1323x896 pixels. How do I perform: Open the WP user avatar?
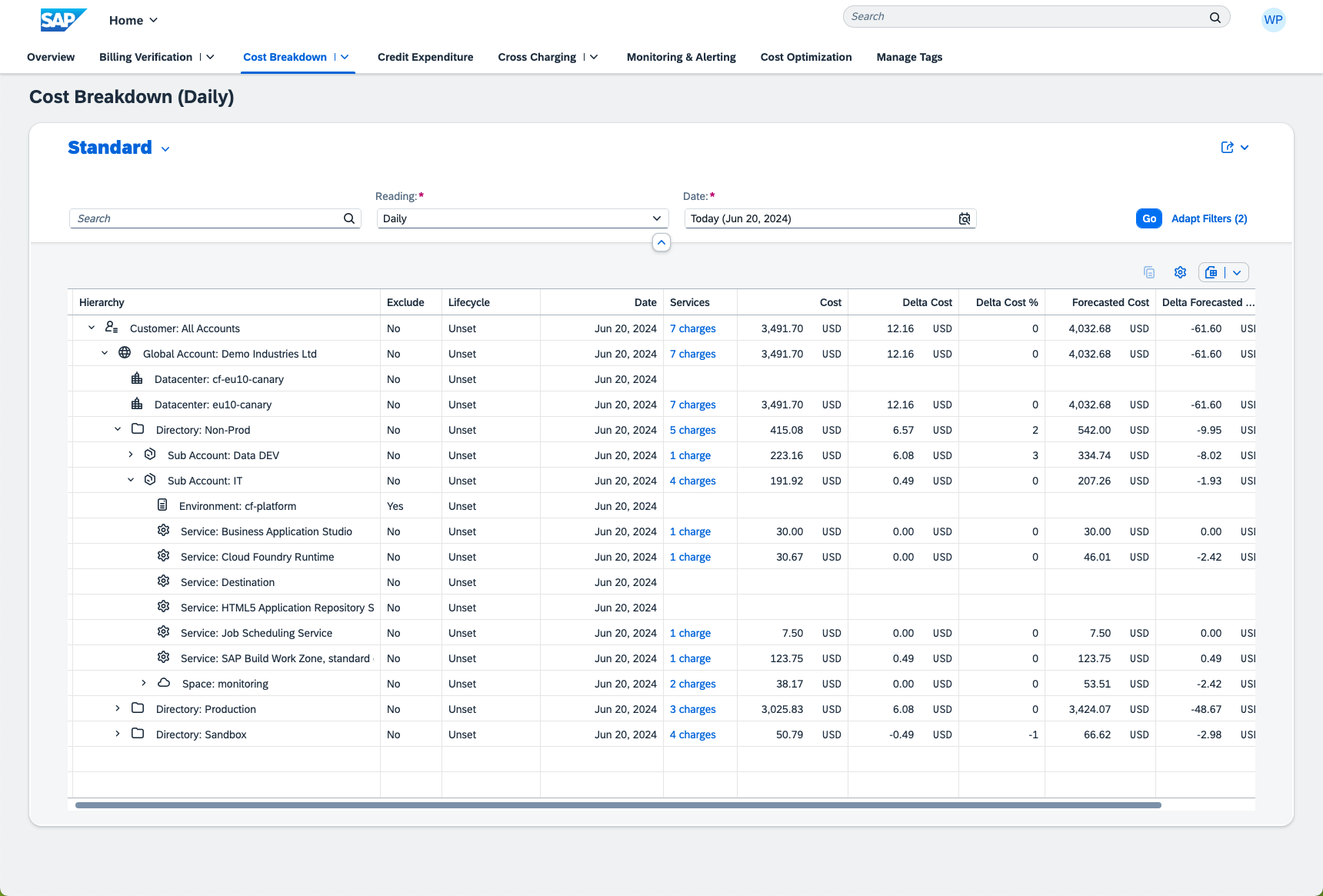point(1273,20)
